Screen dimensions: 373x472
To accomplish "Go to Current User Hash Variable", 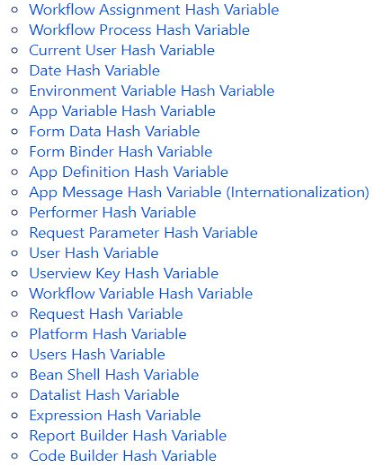I will pyautogui.click(x=122, y=50).
